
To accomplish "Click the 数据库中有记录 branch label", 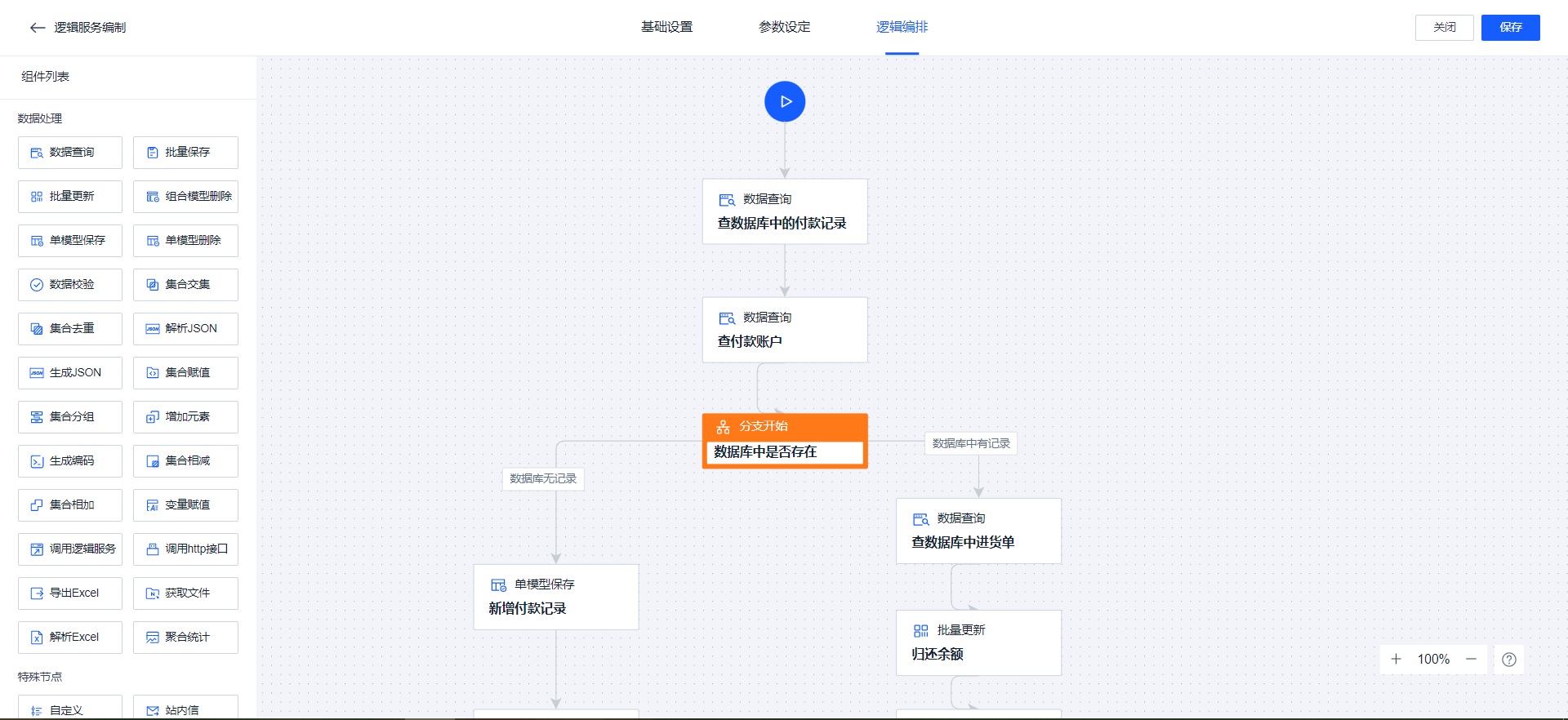I will [x=971, y=443].
